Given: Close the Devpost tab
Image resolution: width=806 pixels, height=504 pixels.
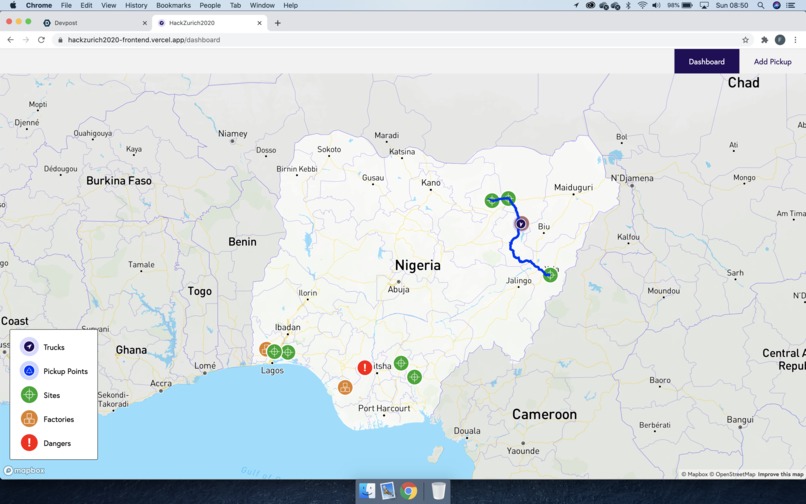Looking at the screenshot, I should point(144,23).
